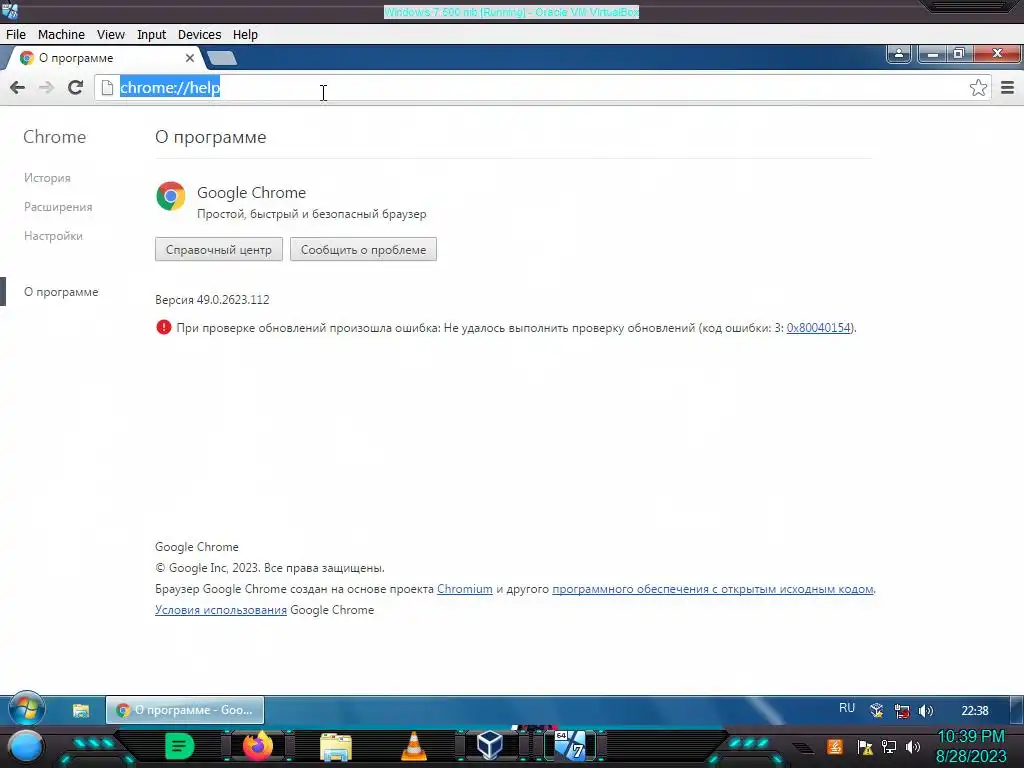Screen dimensions: 1024x768
Task: Open Настройки in the Chrome sidebar
Action: (x=53, y=236)
